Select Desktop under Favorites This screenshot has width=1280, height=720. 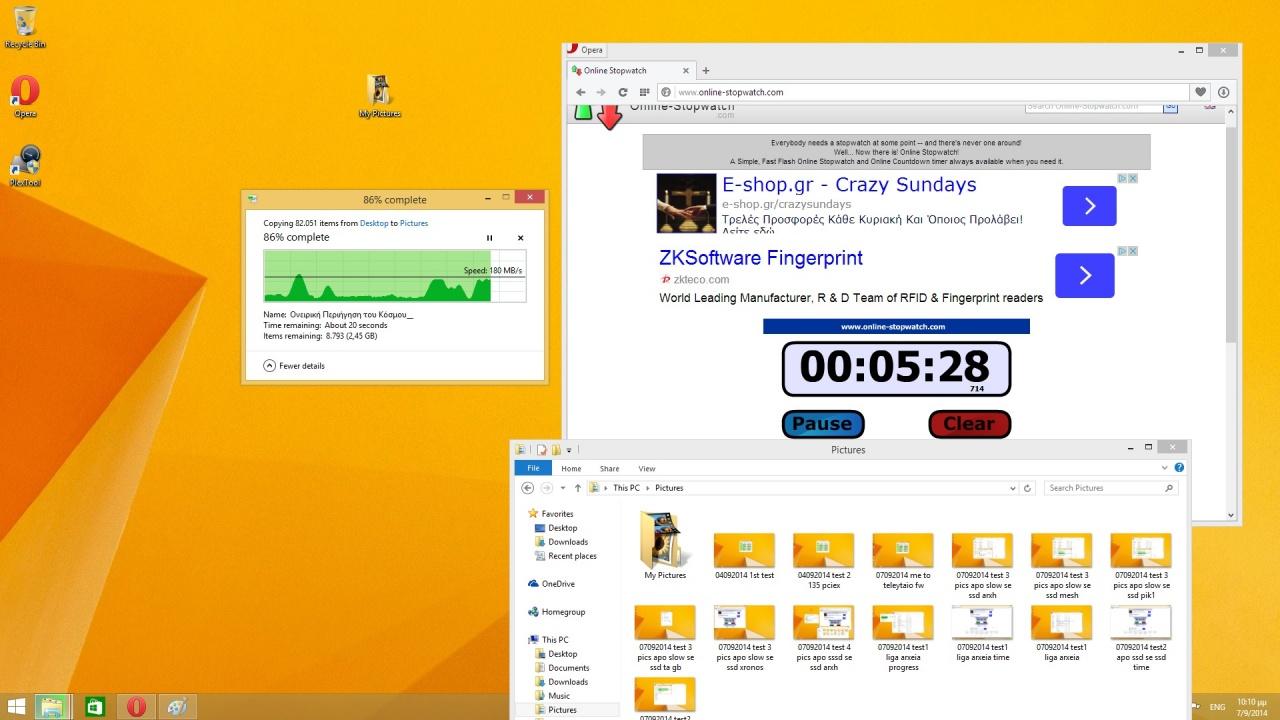pyautogui.click(x=562, y=528)
